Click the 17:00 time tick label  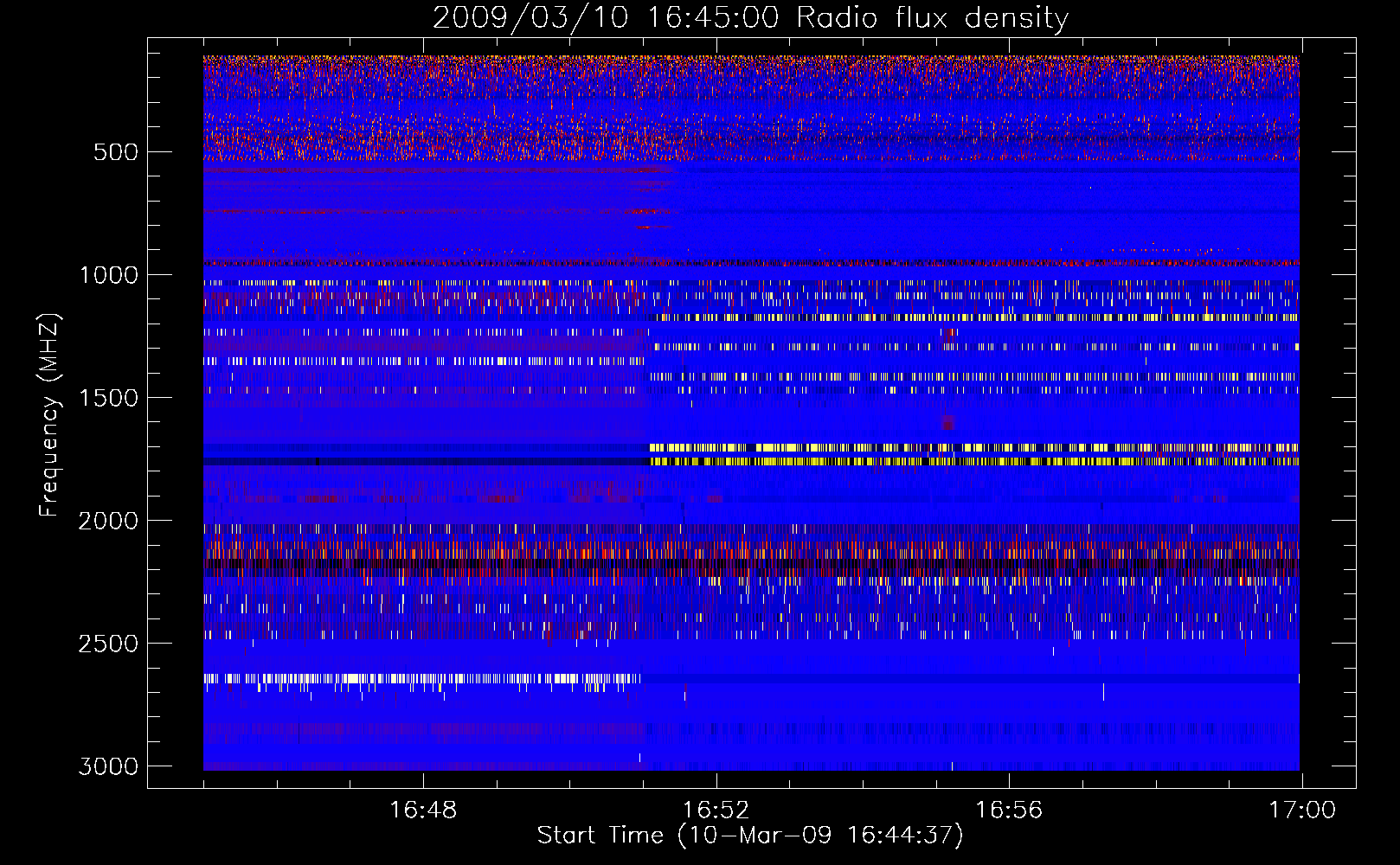pyautogui.click(x=1301, y=811)
